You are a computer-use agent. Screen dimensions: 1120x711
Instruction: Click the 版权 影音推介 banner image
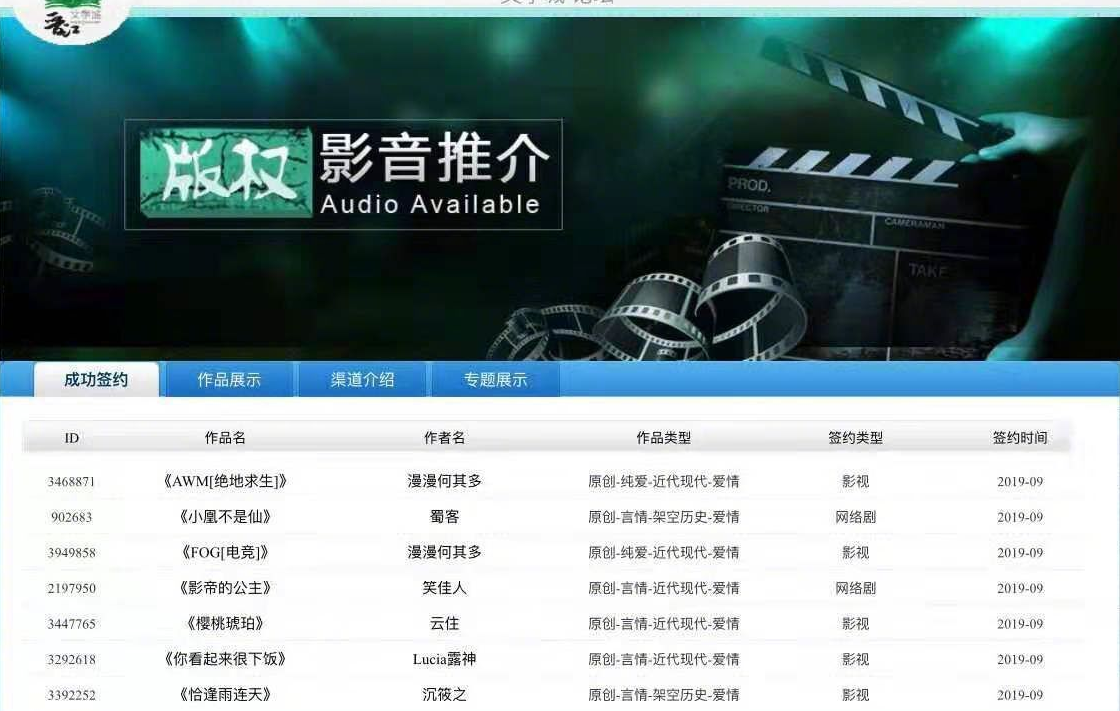coord(343,175)
